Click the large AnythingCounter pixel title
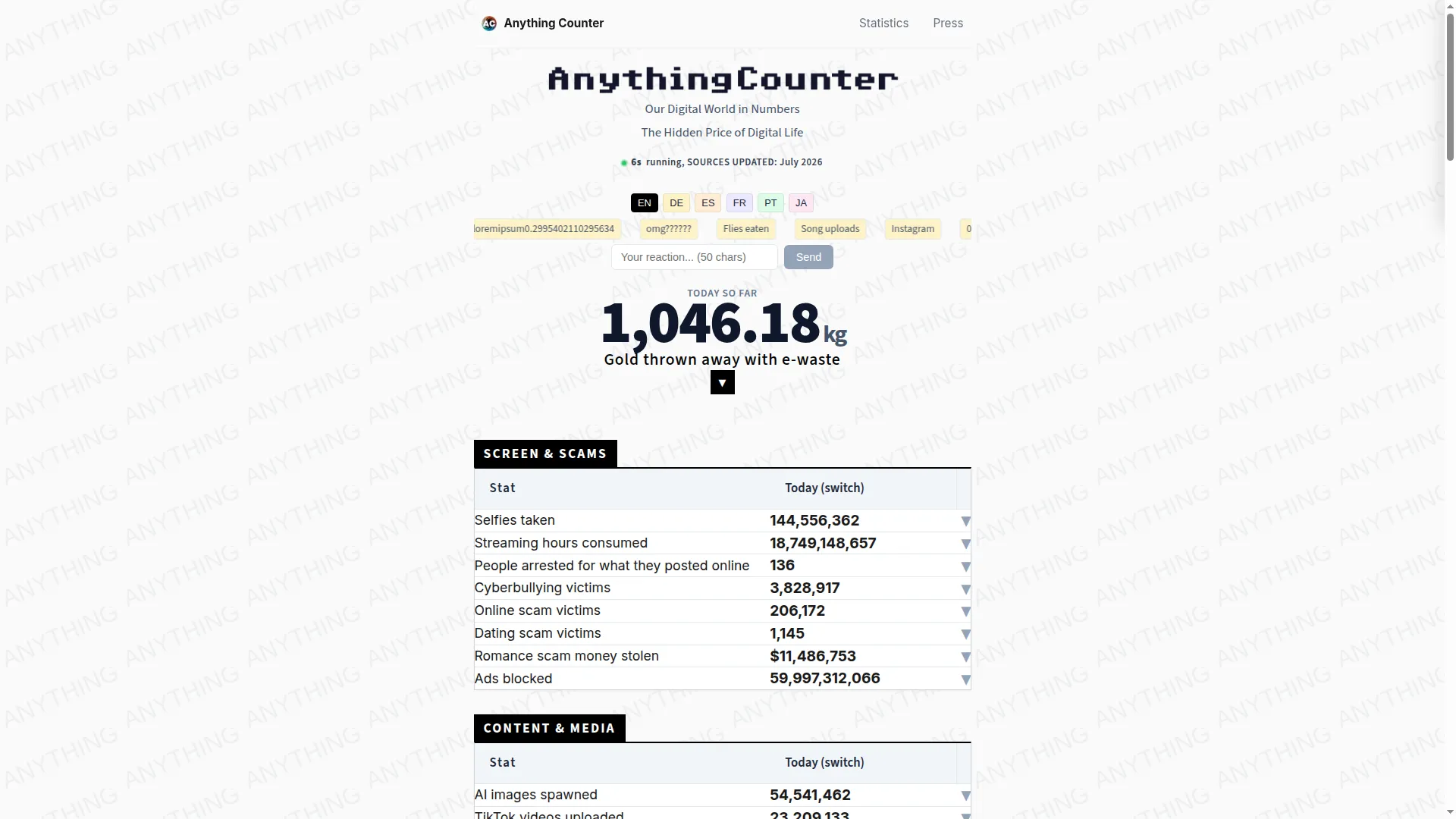This screenshot has height=819, width=1456. click(723, 79)
